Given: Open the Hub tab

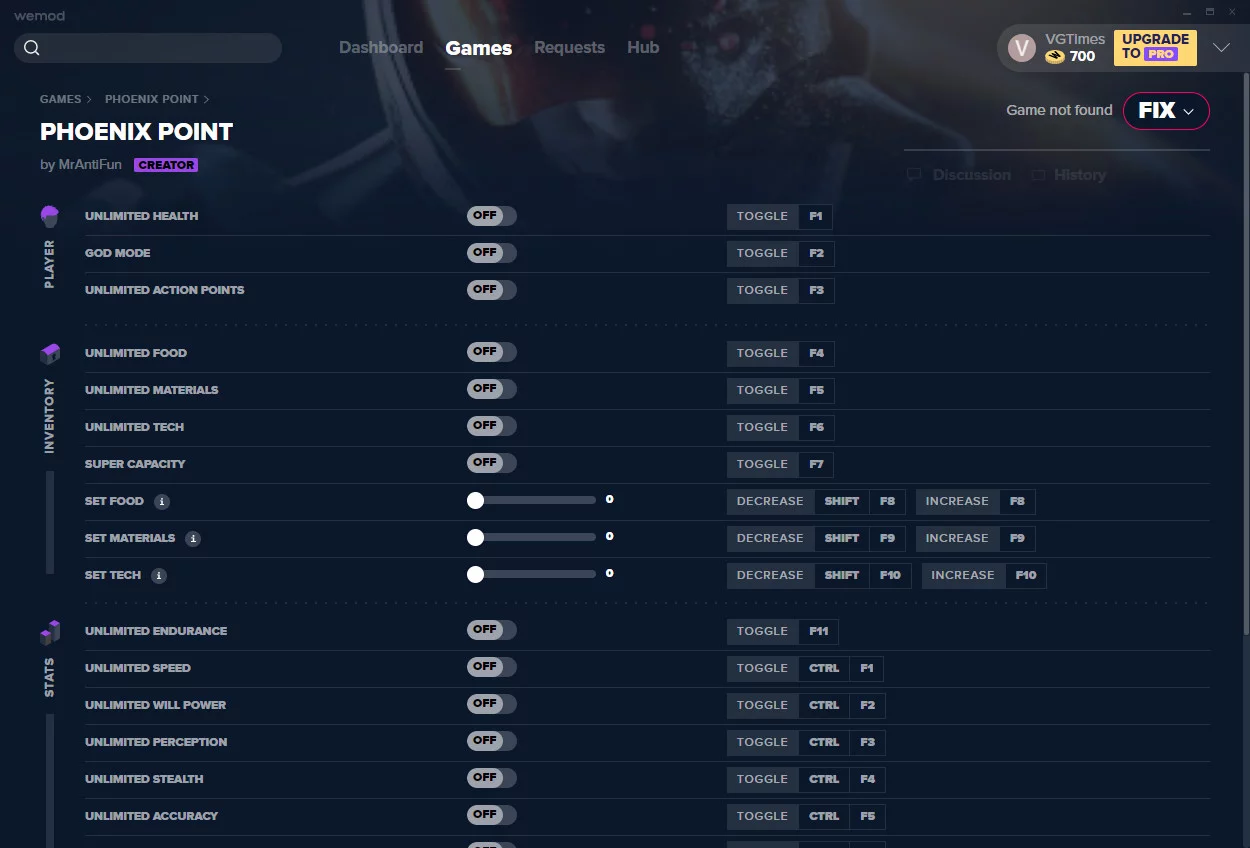Looking at the screenshot, I should (643, 48).
